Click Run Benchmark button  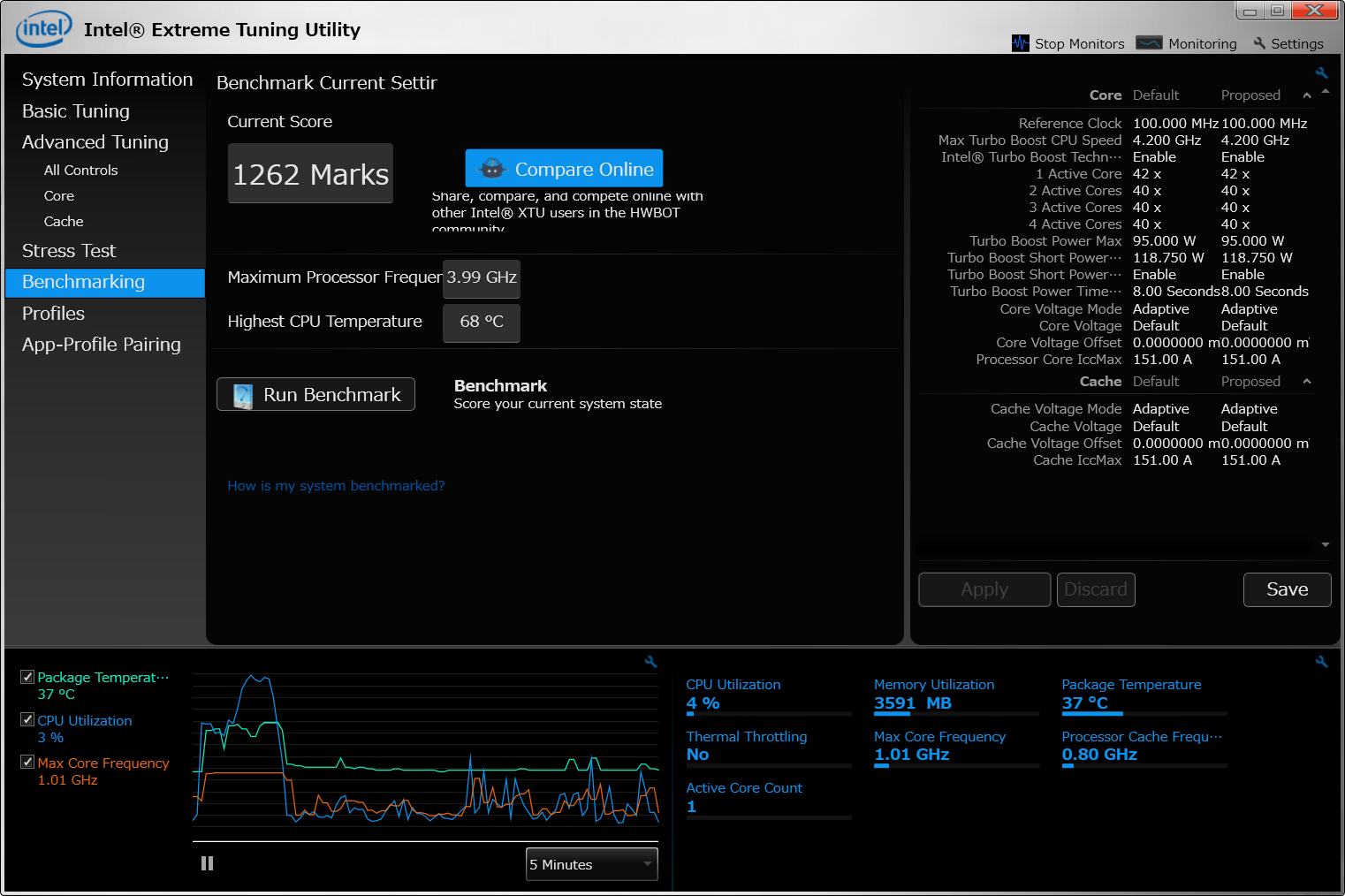(x=315, y=394)
